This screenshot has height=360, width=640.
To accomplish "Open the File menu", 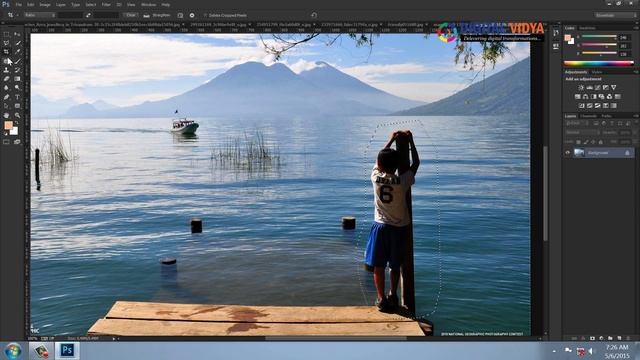I will 19,4.
